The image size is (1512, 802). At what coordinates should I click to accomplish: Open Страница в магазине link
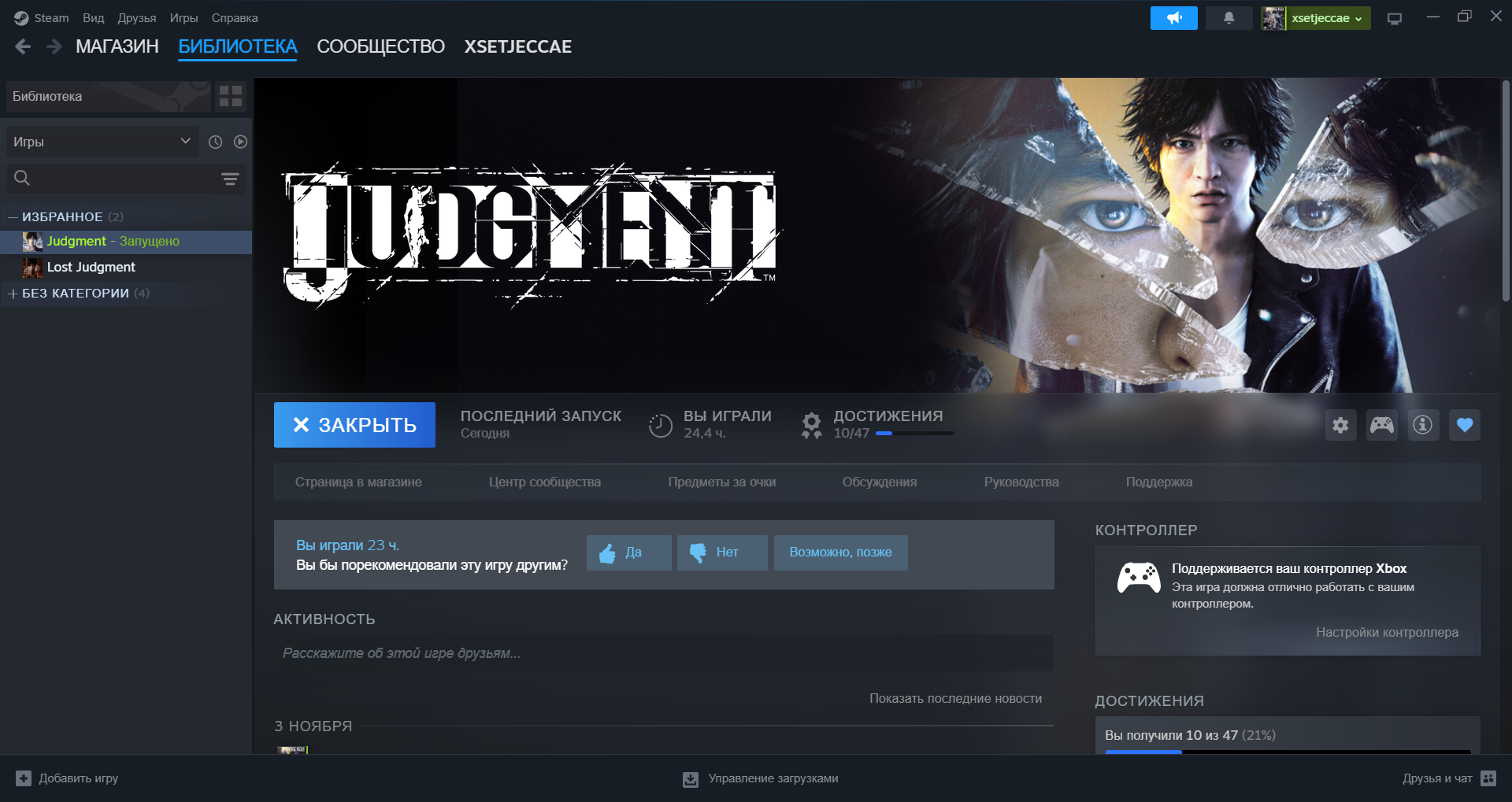click(358, 482)
